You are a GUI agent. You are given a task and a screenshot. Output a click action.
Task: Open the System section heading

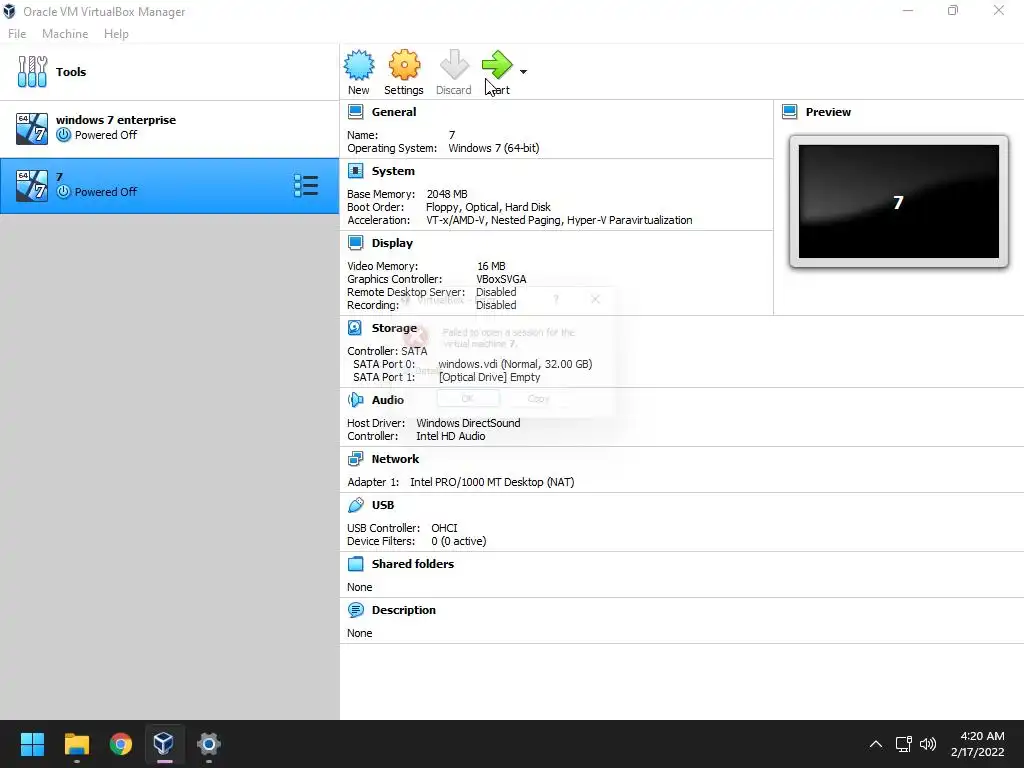pyautogui.click(x=393, y=171)
